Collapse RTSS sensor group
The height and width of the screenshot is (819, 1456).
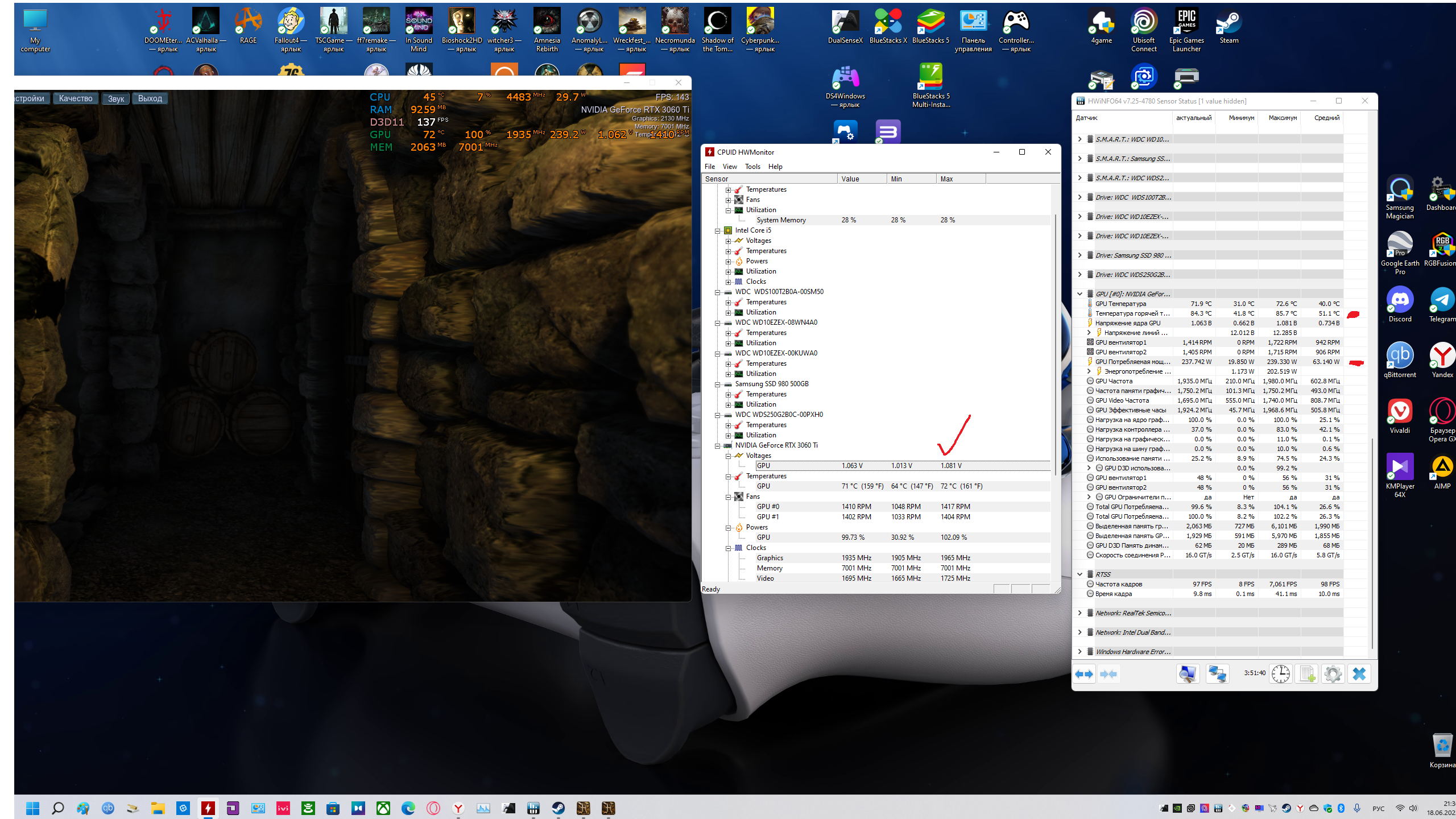click(1079, 574)
